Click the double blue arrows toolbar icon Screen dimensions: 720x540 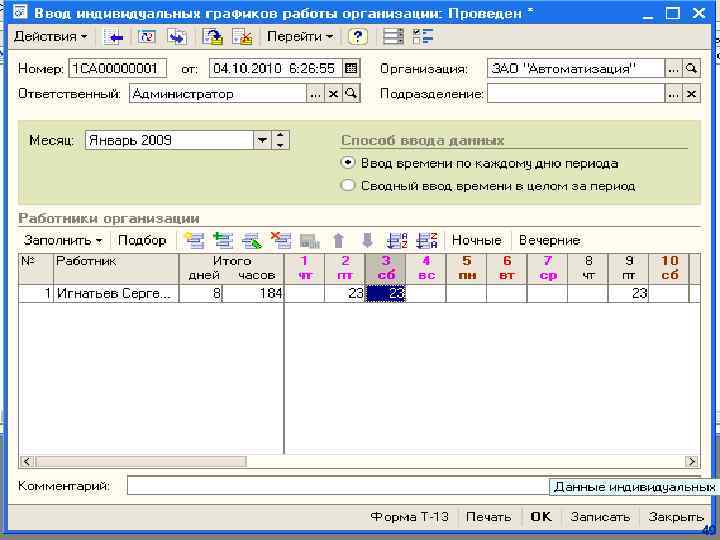[x=177, y=37]
